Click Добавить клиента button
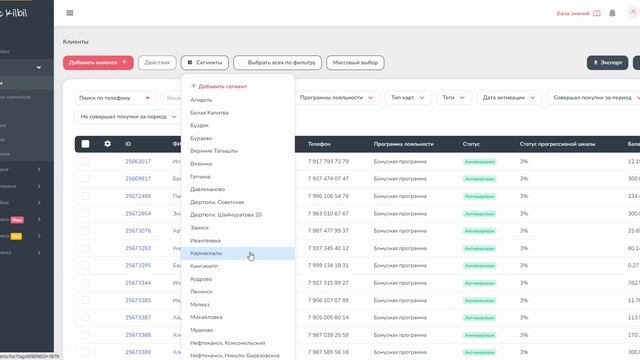The image size is (640, 360). pos(98,62)
